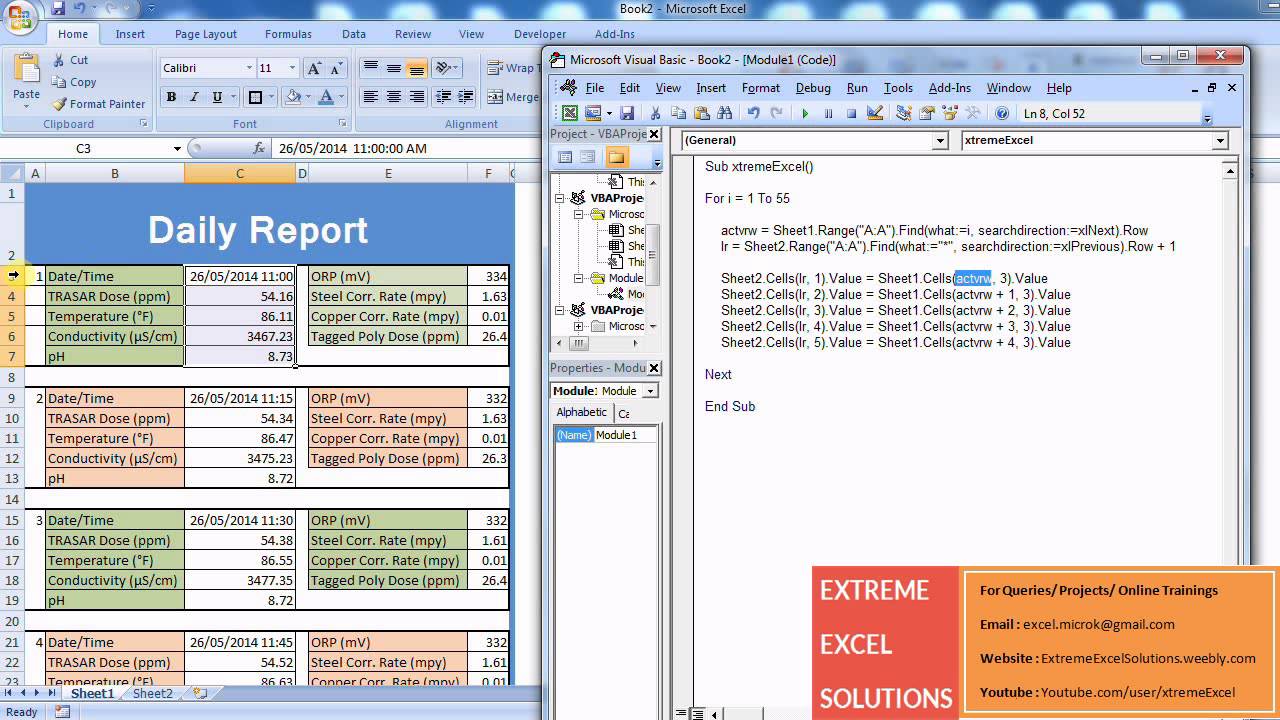This screenshot has height=720, width=1280.
Task: Click the Office Button in Excel
Action: click(x=20, y=16)
